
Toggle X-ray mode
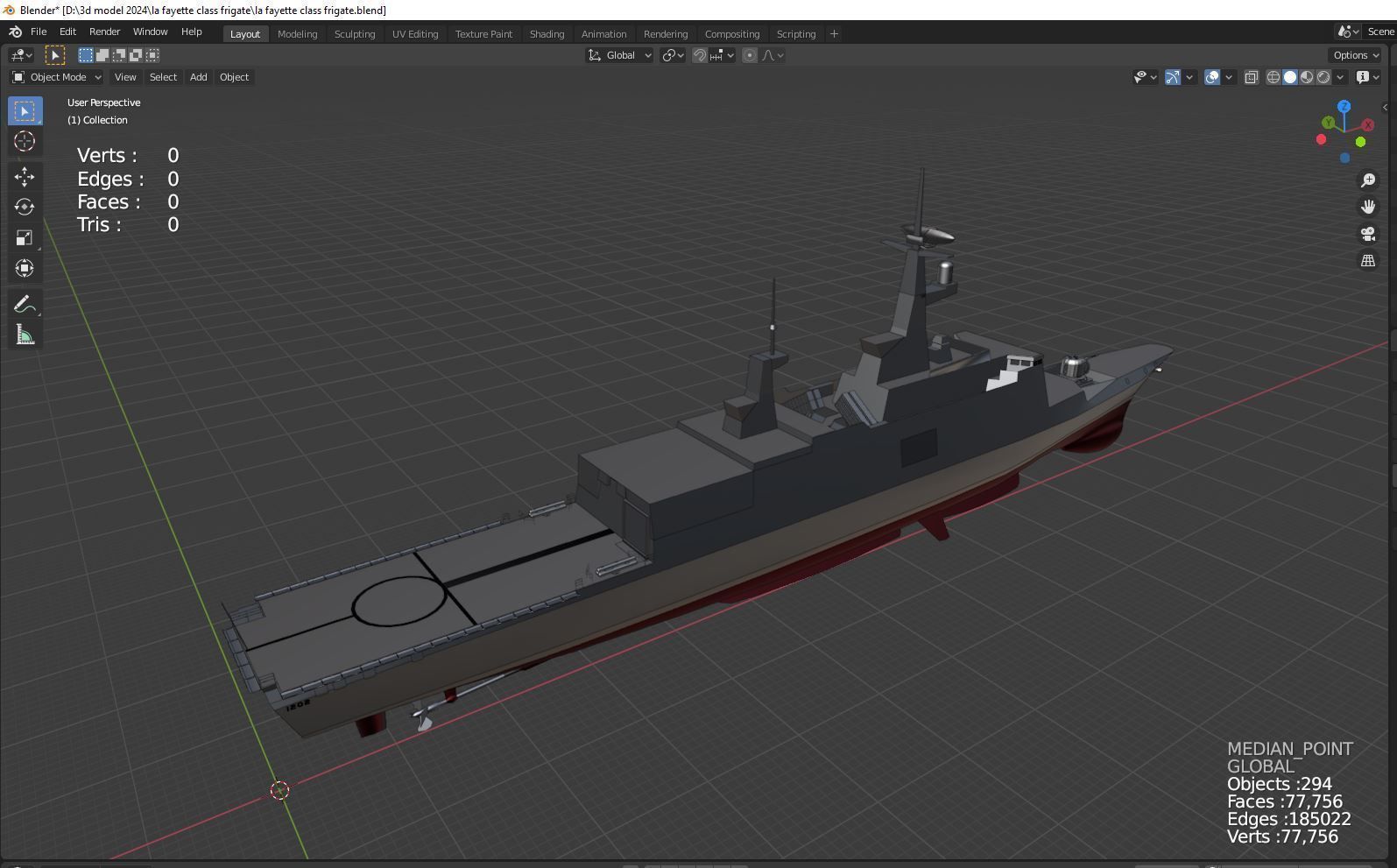click(x=1252, y=77)
